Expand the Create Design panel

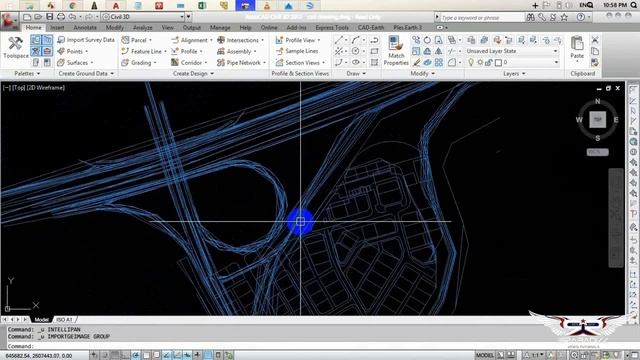(x=193, y=73)
